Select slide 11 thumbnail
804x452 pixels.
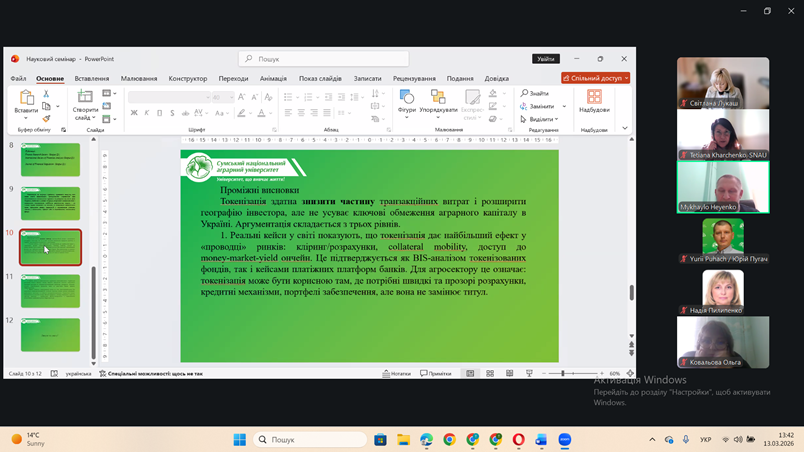point(50,291)
